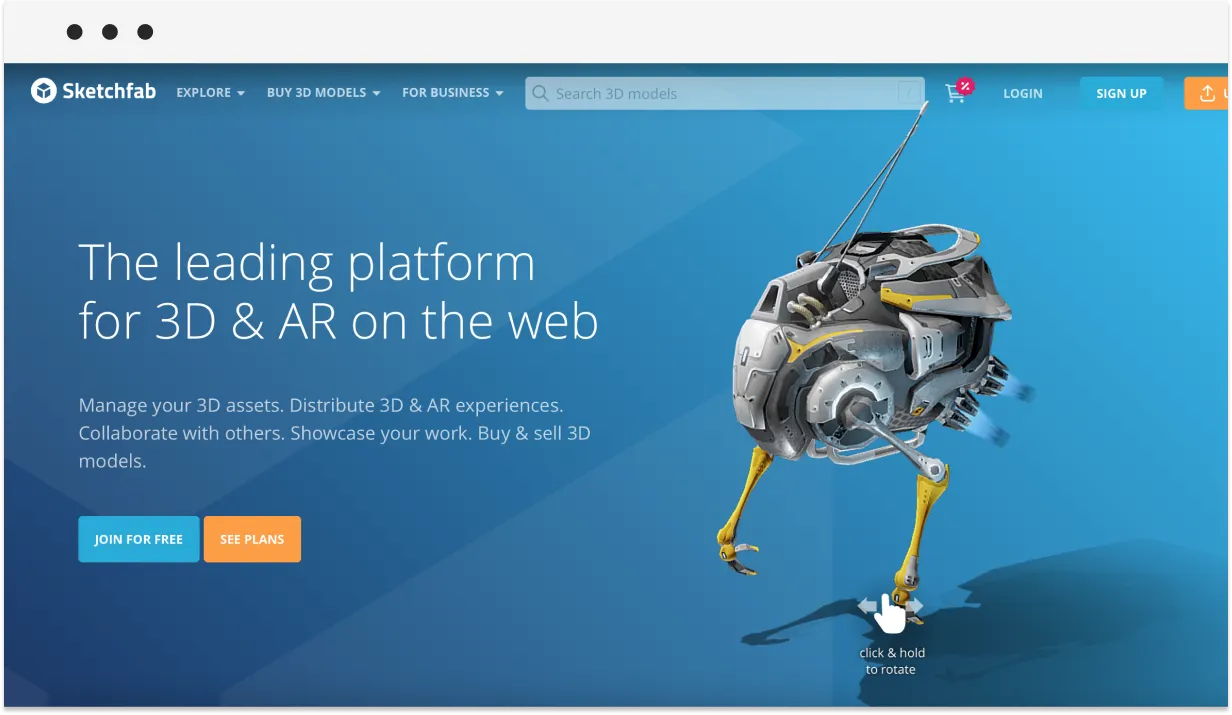Click the first dot in window title bar

[75, 32]
